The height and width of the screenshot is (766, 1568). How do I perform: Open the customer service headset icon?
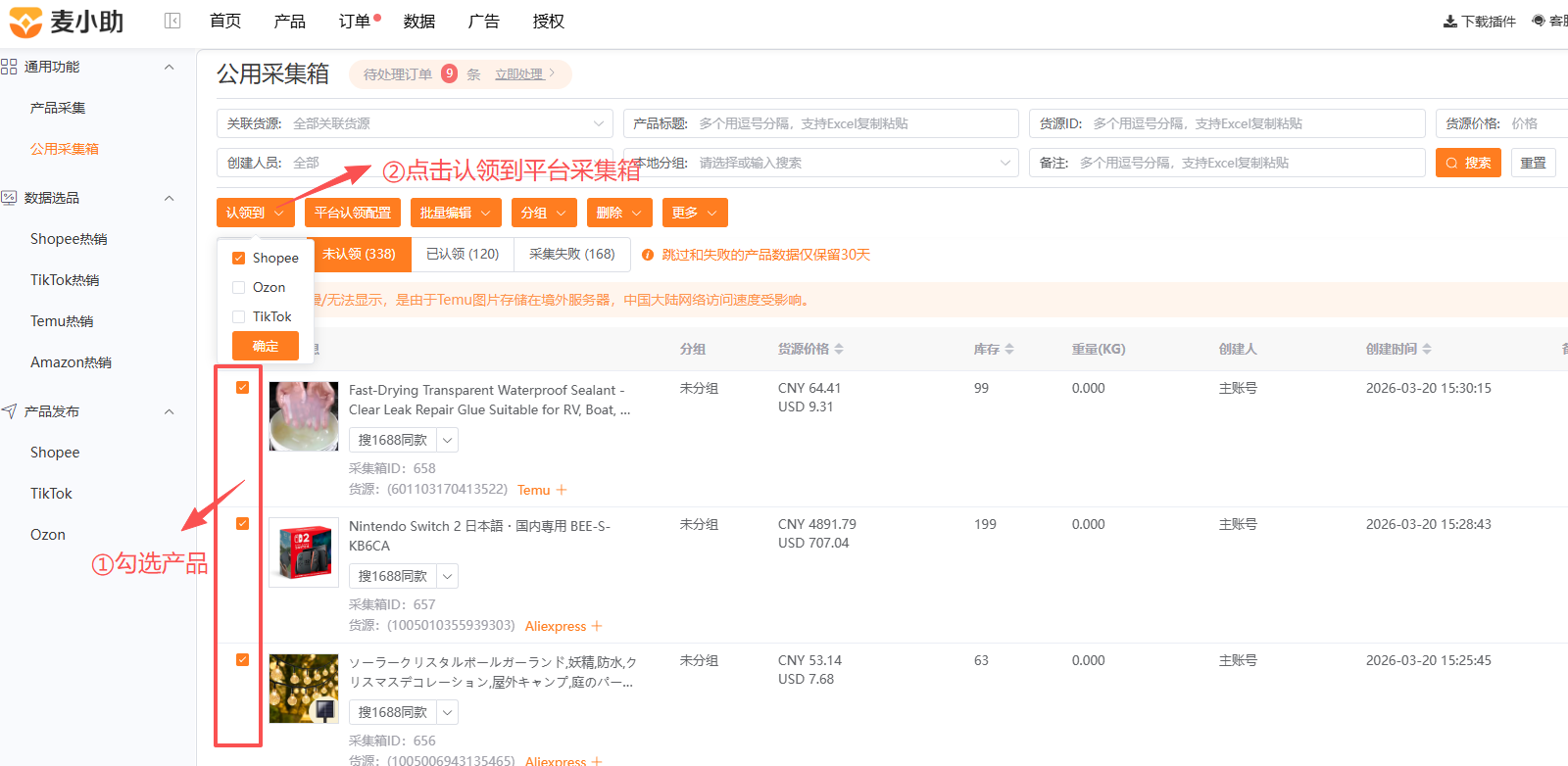1539,21
